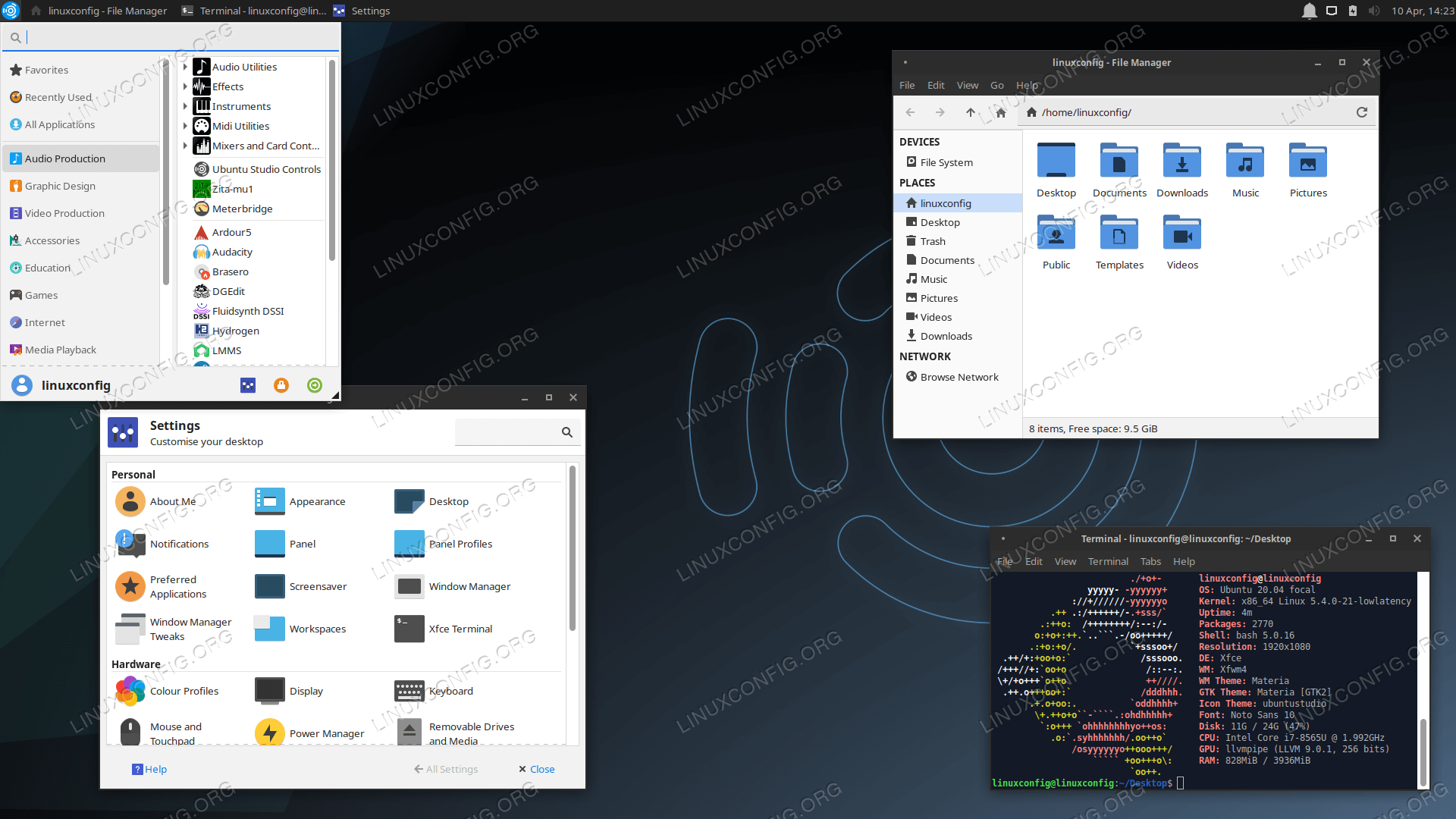Screen dimensions: 1456x819
Task: Click the application list scrollbar in menu
Action: [332, 159]
